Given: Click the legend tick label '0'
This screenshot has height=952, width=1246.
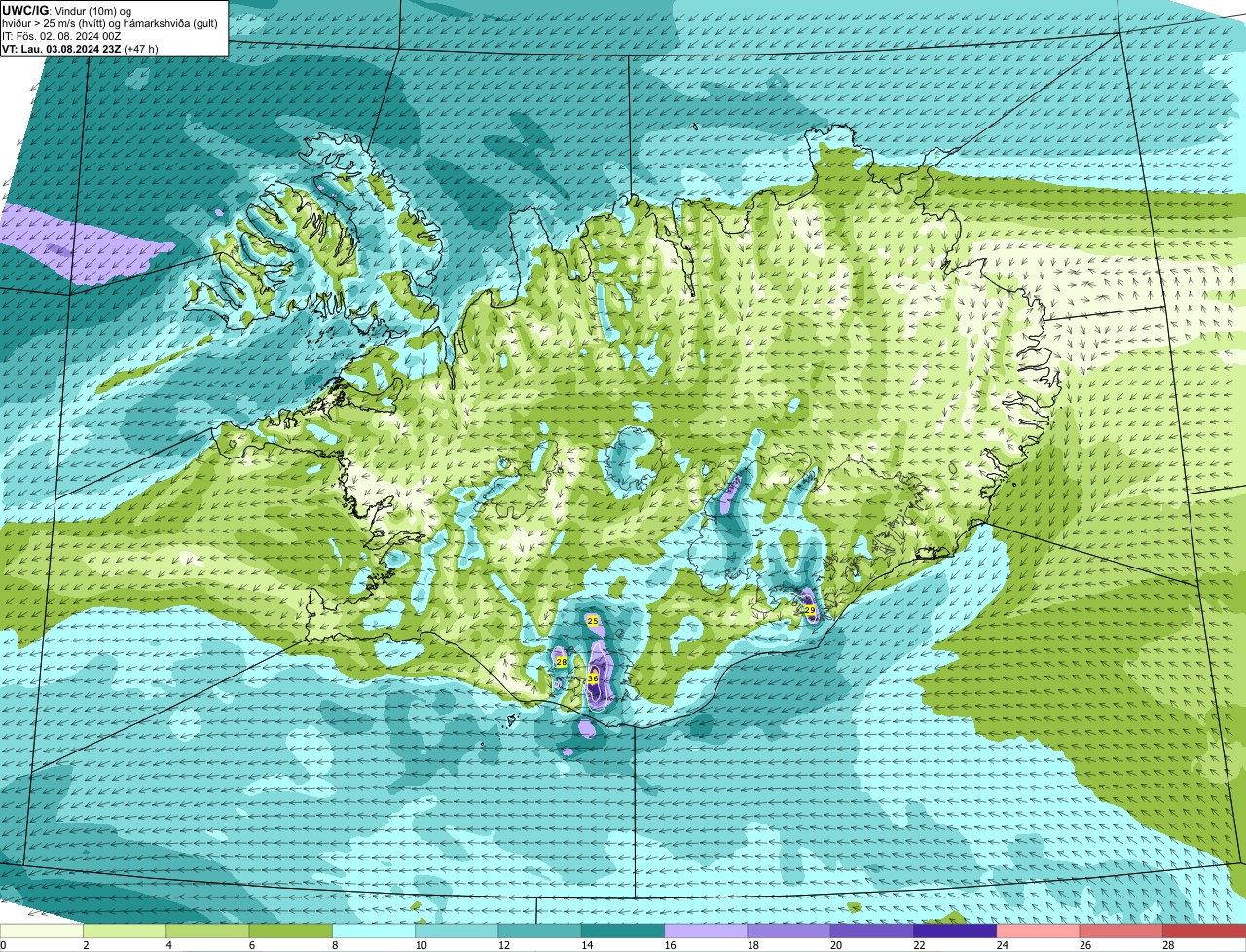Looking at the screenshot, I should (x=3, y=945).
